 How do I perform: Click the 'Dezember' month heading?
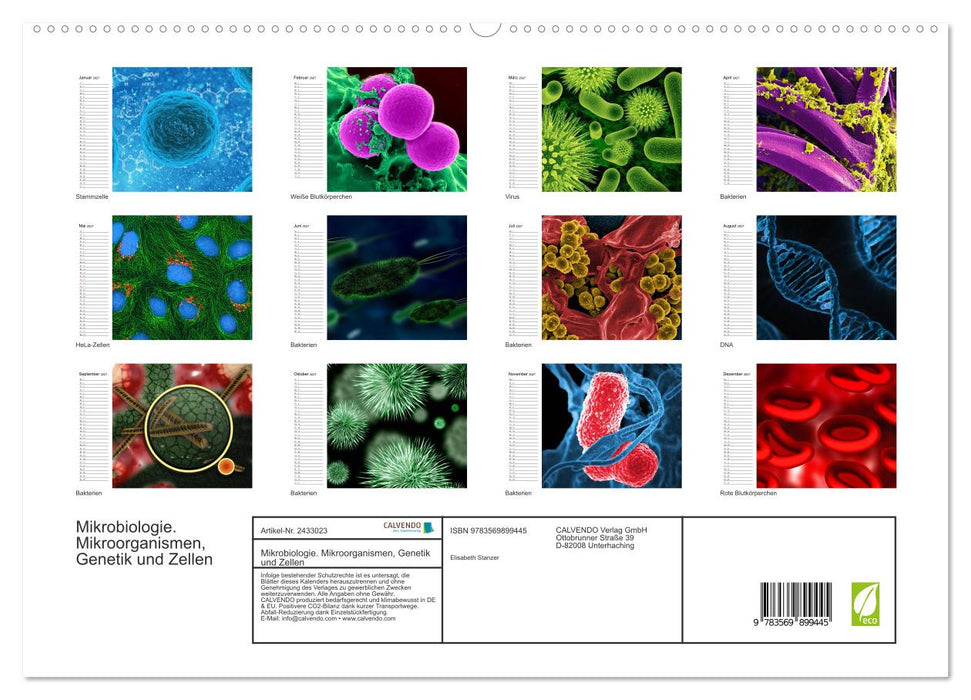(x=736, y=374)
